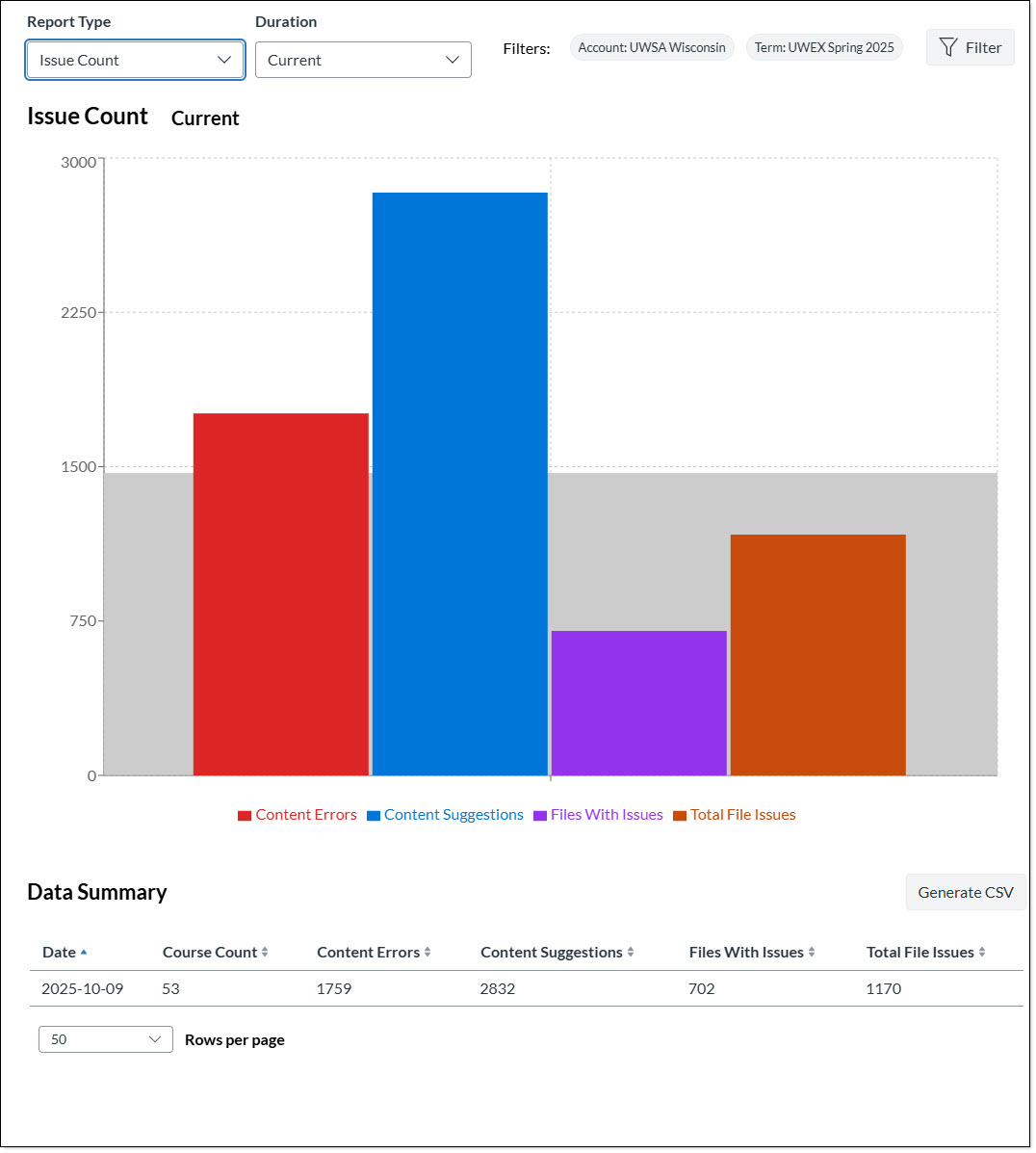
Task: Open the Duration dropdown set to Current
Action: pos(363,60)
